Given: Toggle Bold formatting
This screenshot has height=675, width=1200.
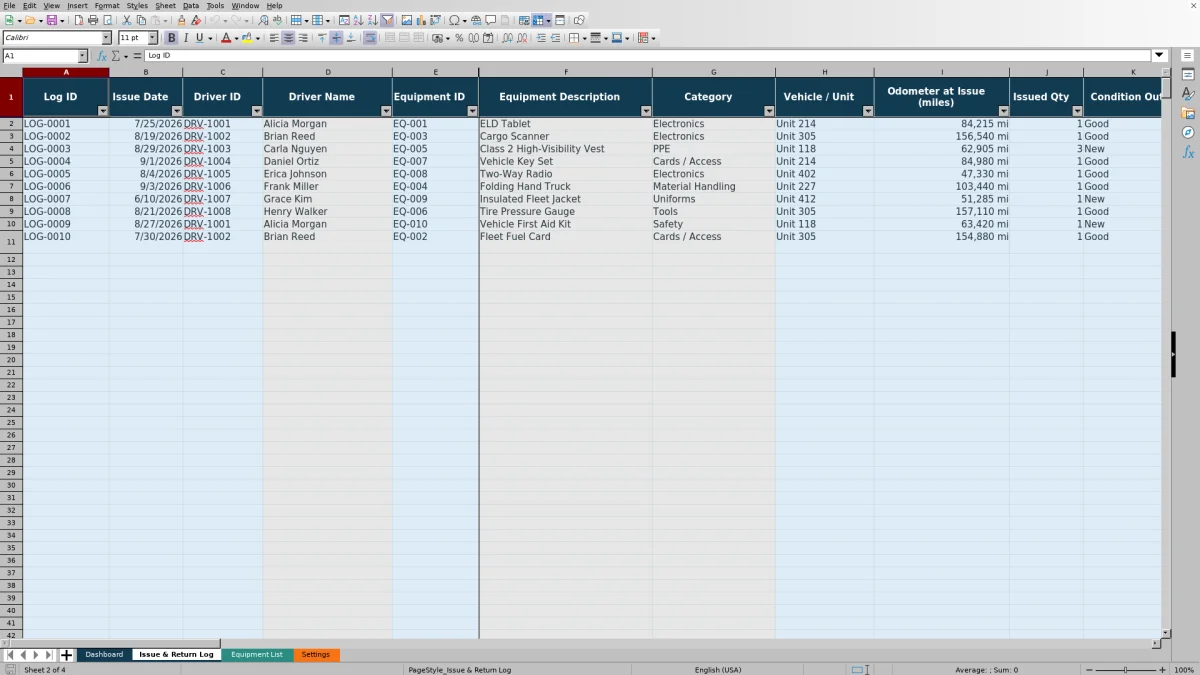Looking at the screenshot, I should coord(171,38).
